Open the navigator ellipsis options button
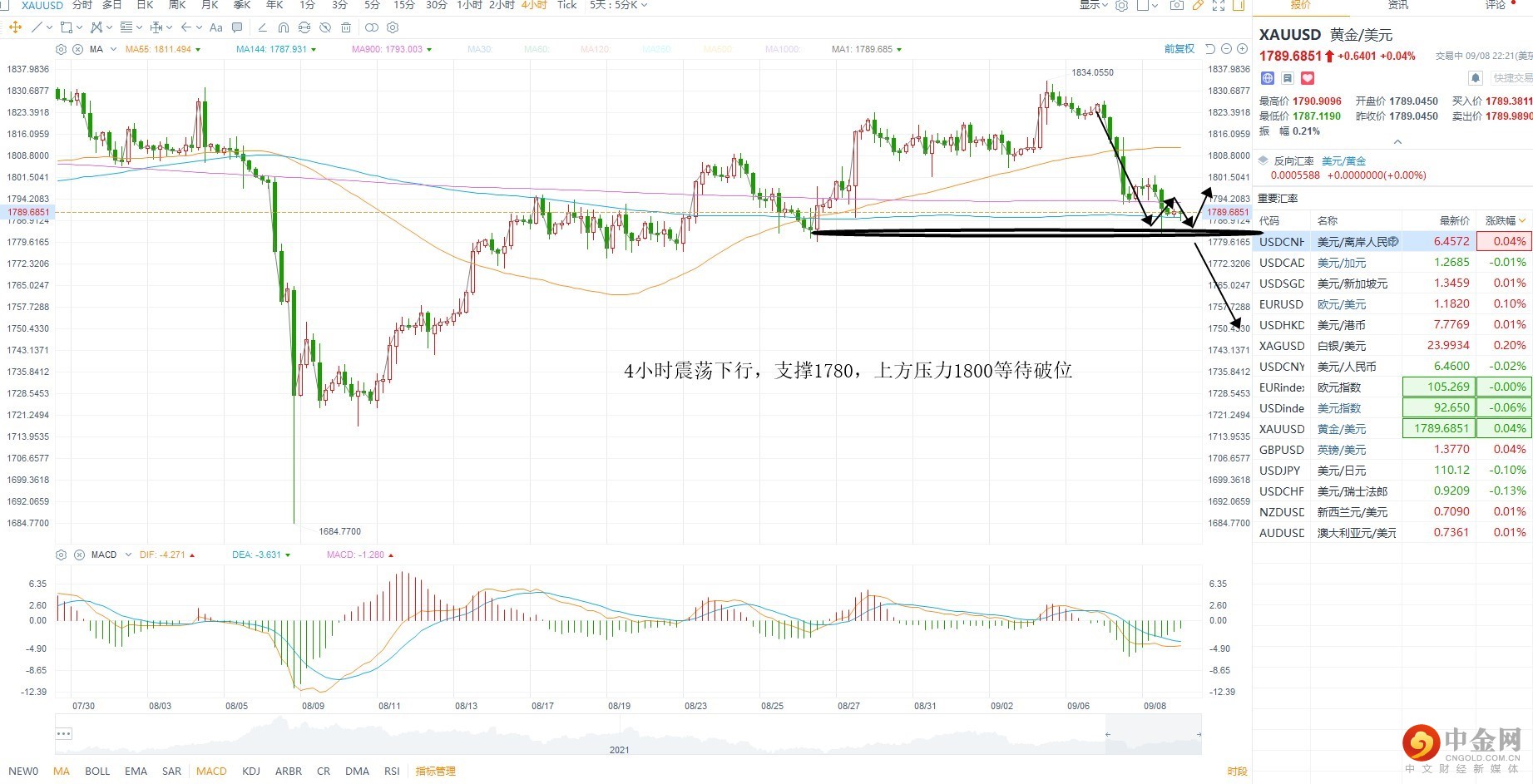Viewport: 1533px width, 784px height. point(63,733)
